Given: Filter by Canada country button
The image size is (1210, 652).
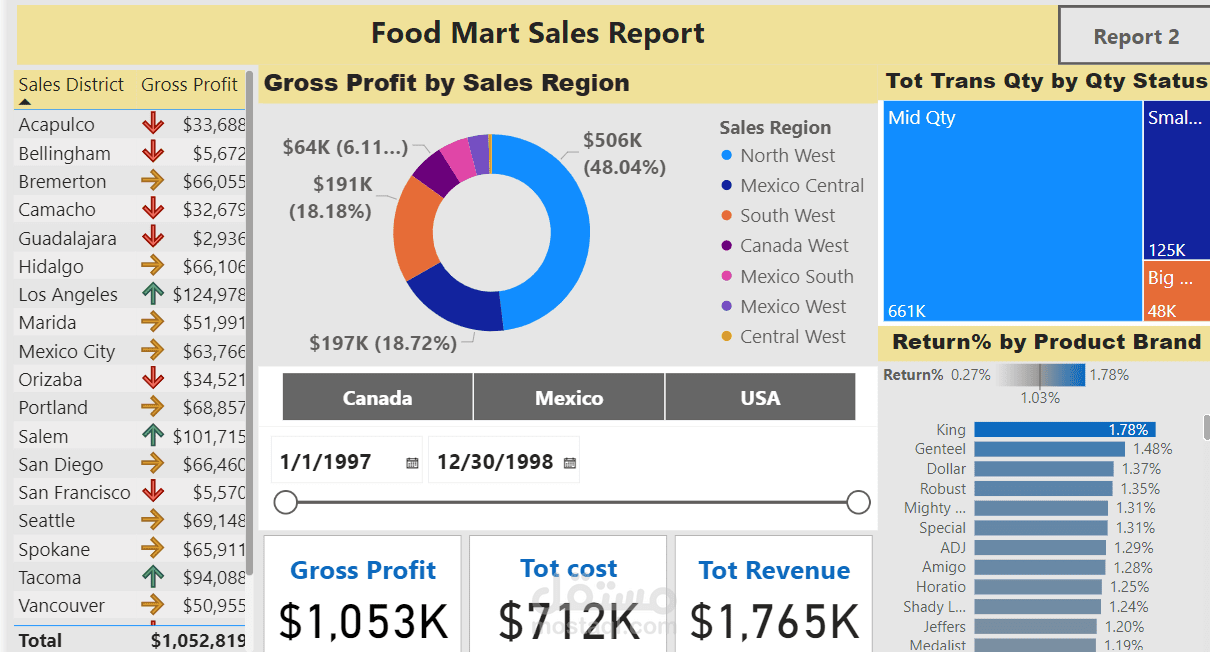Looking at the screenshot, I should (377, 397).
